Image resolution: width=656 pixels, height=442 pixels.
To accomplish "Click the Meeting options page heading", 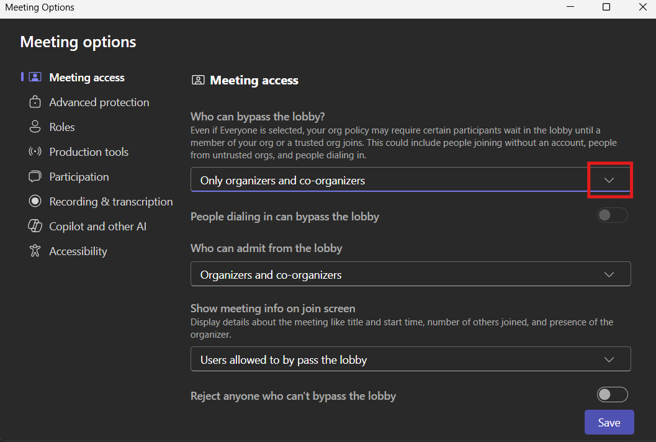I will pos(78,42).
